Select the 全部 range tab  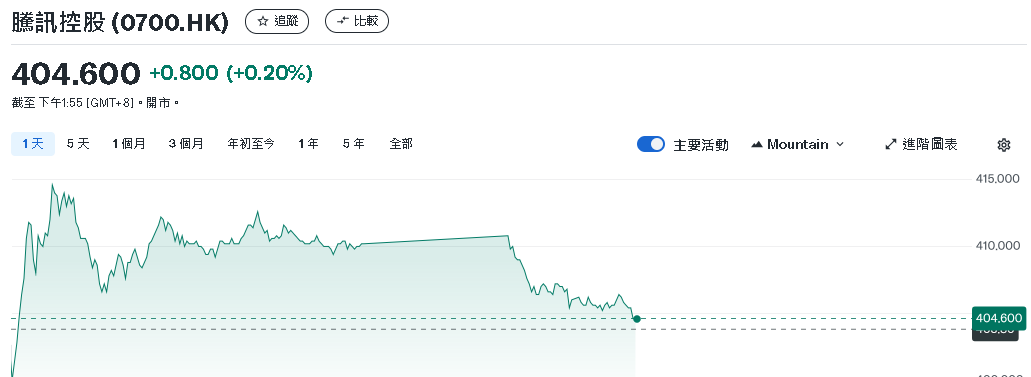[401, 144]
